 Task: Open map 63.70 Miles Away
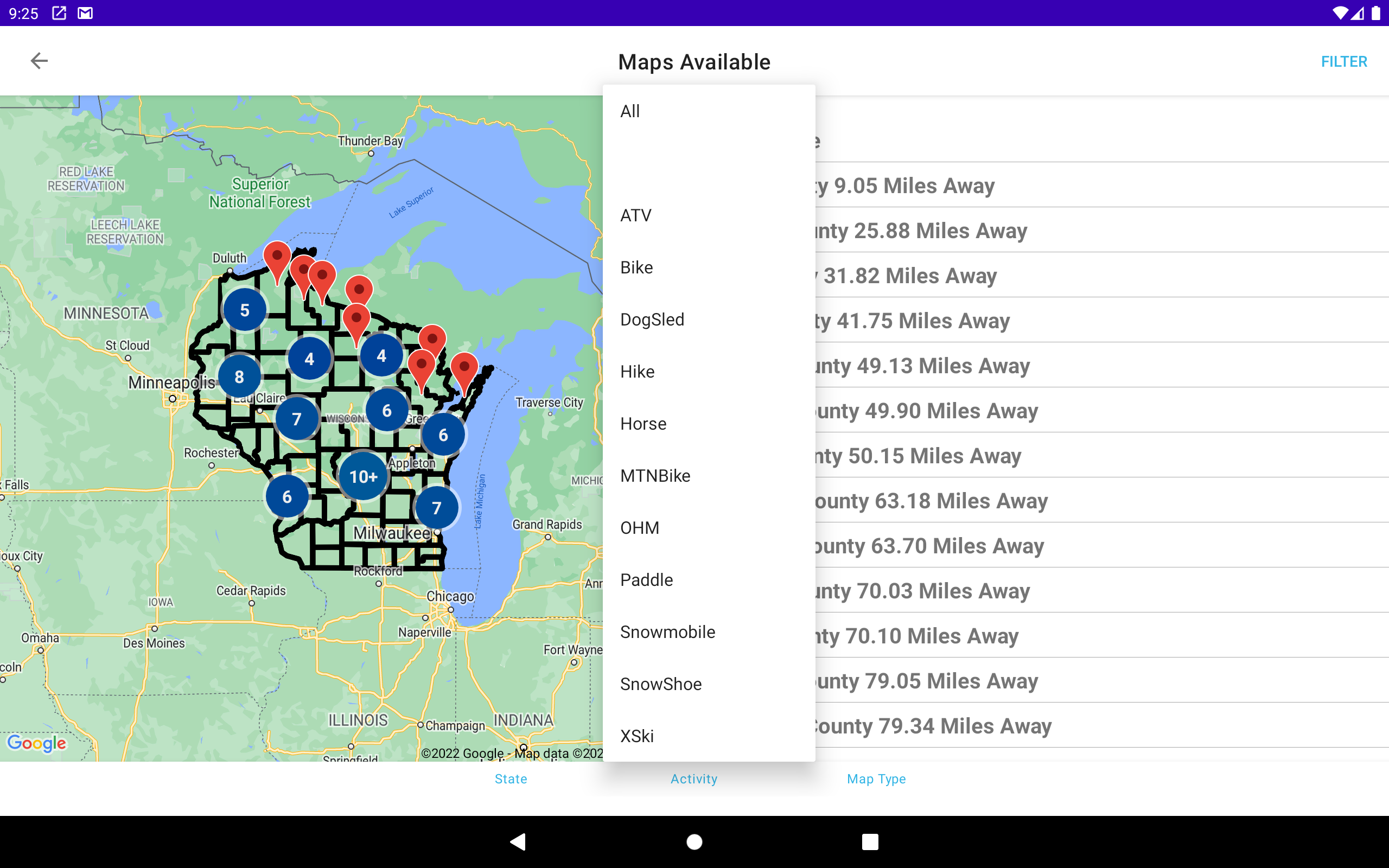pos(1102,546)
